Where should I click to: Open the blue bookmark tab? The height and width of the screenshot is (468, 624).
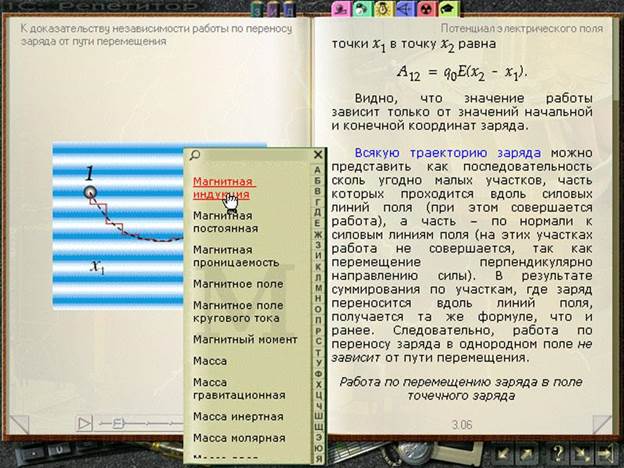[404, 9]
